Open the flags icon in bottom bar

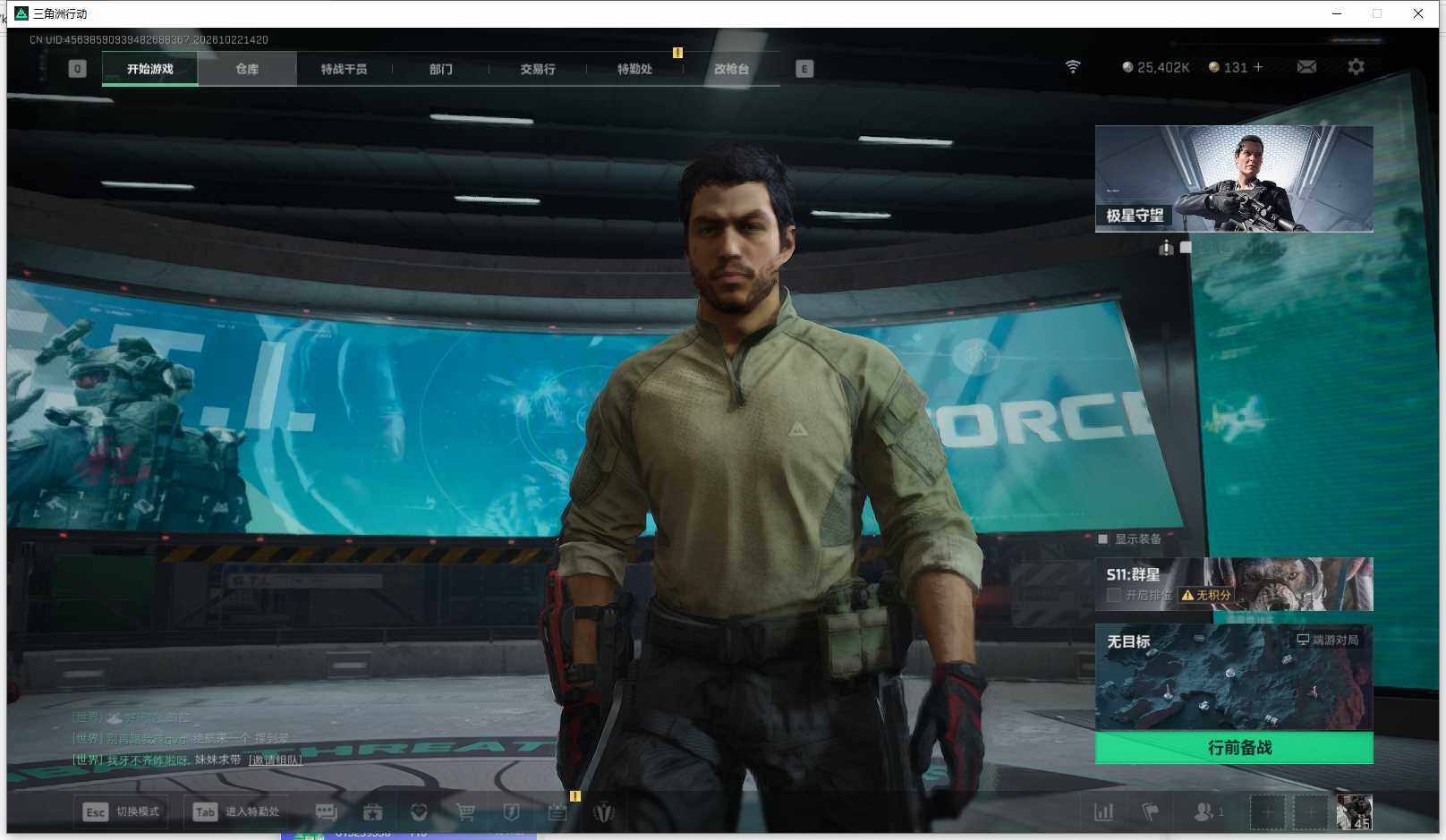coord(1151,812)
